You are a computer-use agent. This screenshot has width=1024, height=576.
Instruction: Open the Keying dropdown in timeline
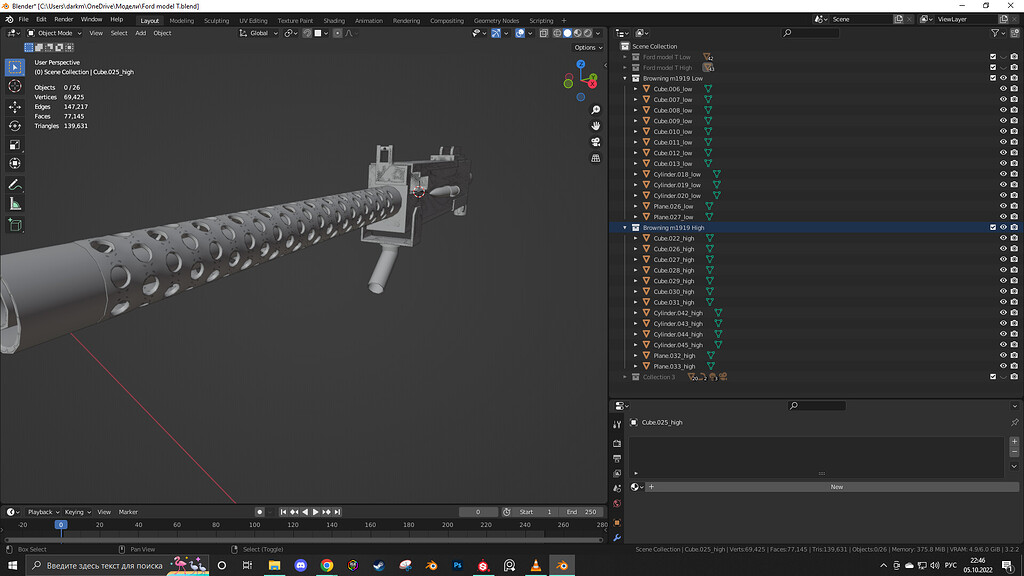pyautogui.click(x=77, y=512)
